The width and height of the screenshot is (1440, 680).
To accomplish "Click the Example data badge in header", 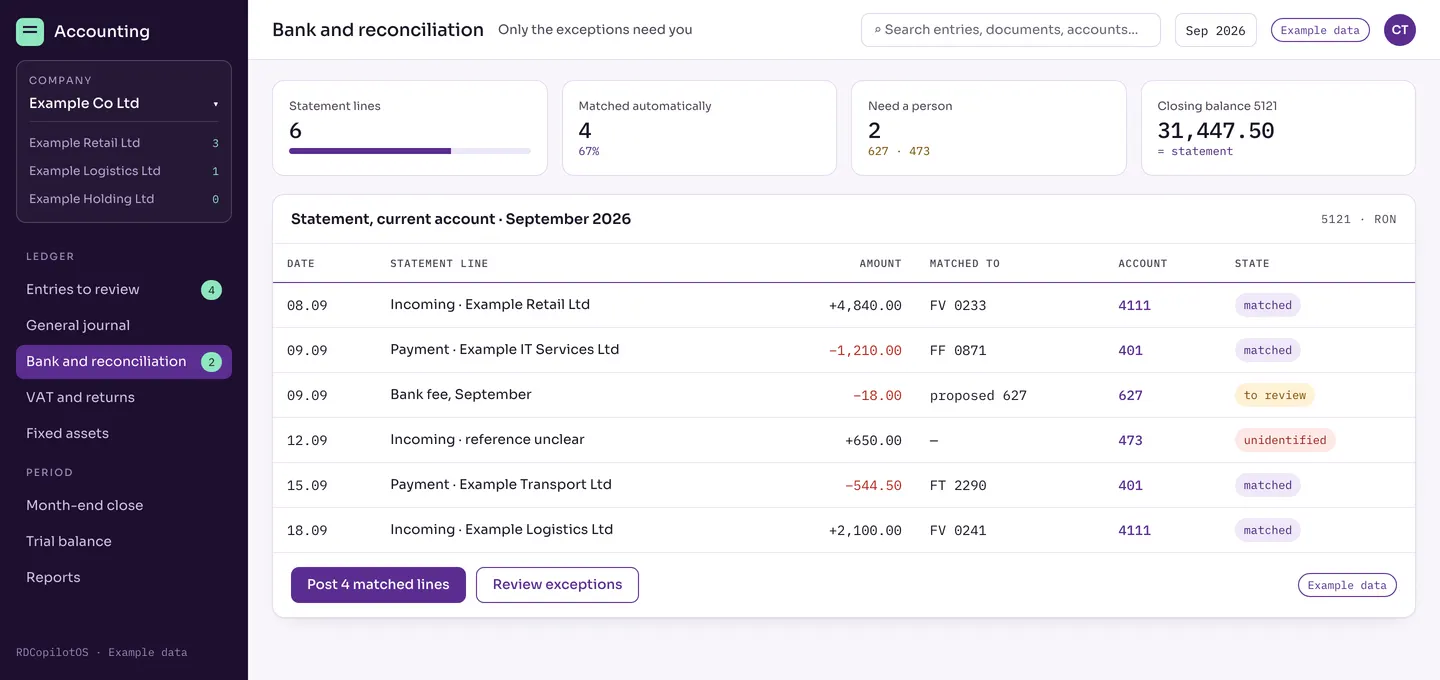I will pos(1320,30).
